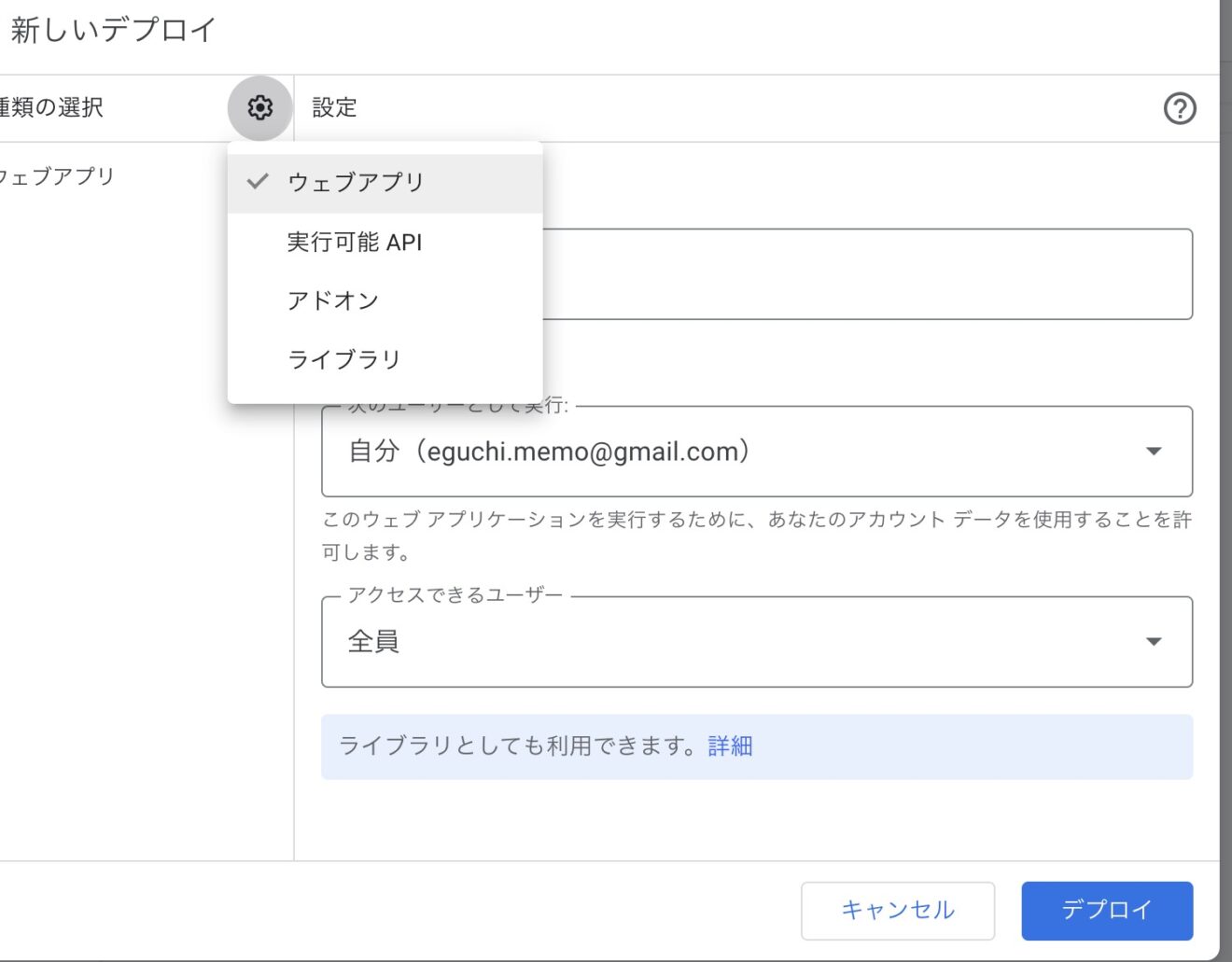This screenshot has width=1232, height=962.
Task: Switch to the 設定 section header
Action: [x=333, y=107]
